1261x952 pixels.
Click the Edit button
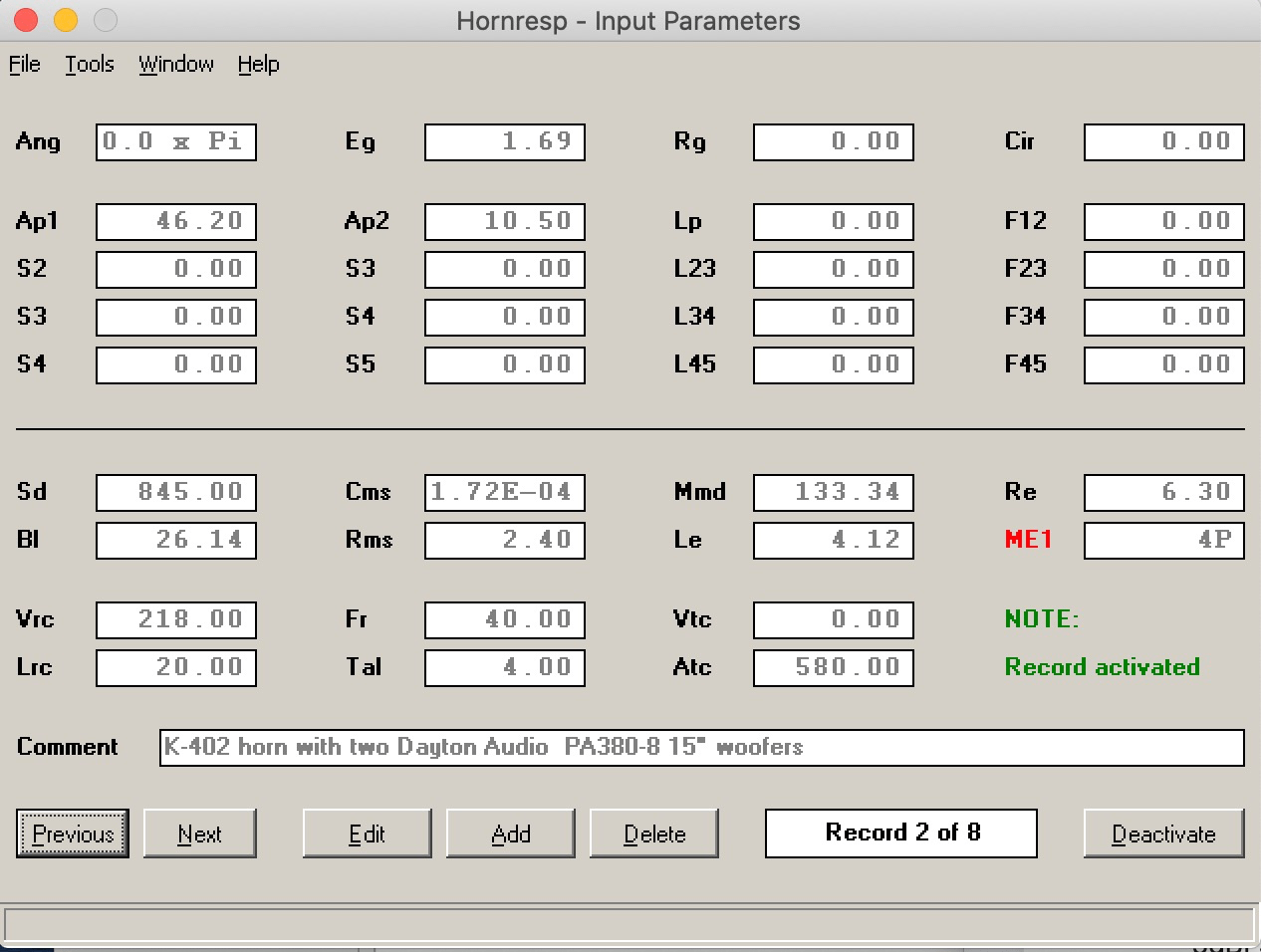[368, 833]
